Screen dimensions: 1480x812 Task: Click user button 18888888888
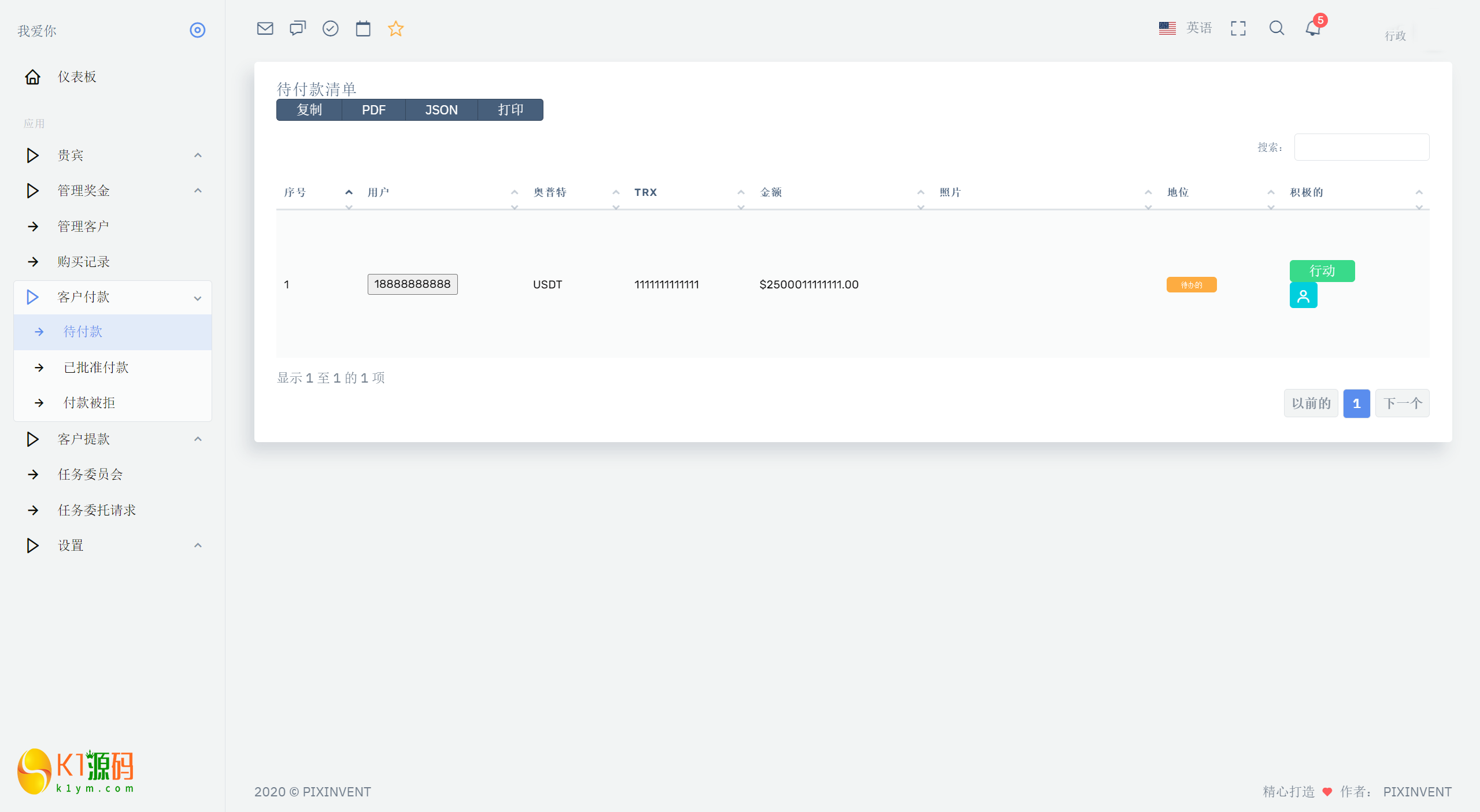pos(412,284)
